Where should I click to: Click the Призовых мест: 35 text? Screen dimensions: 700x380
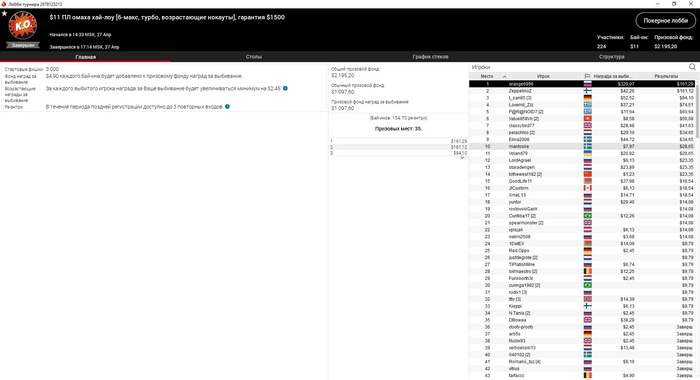point(398,129)
